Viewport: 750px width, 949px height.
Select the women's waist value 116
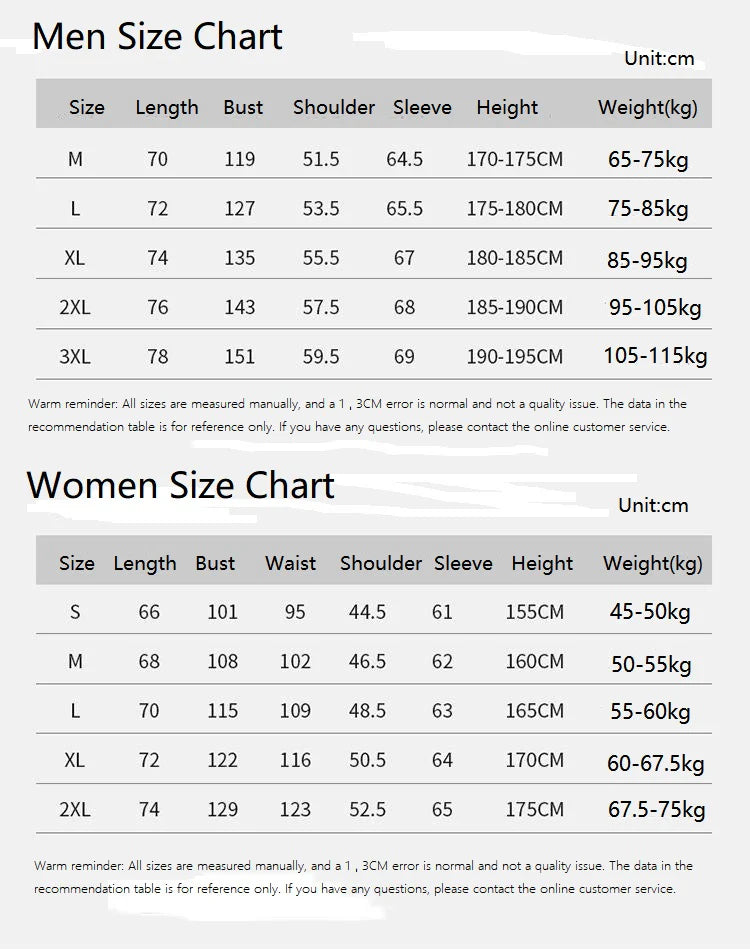pos(295,760)
